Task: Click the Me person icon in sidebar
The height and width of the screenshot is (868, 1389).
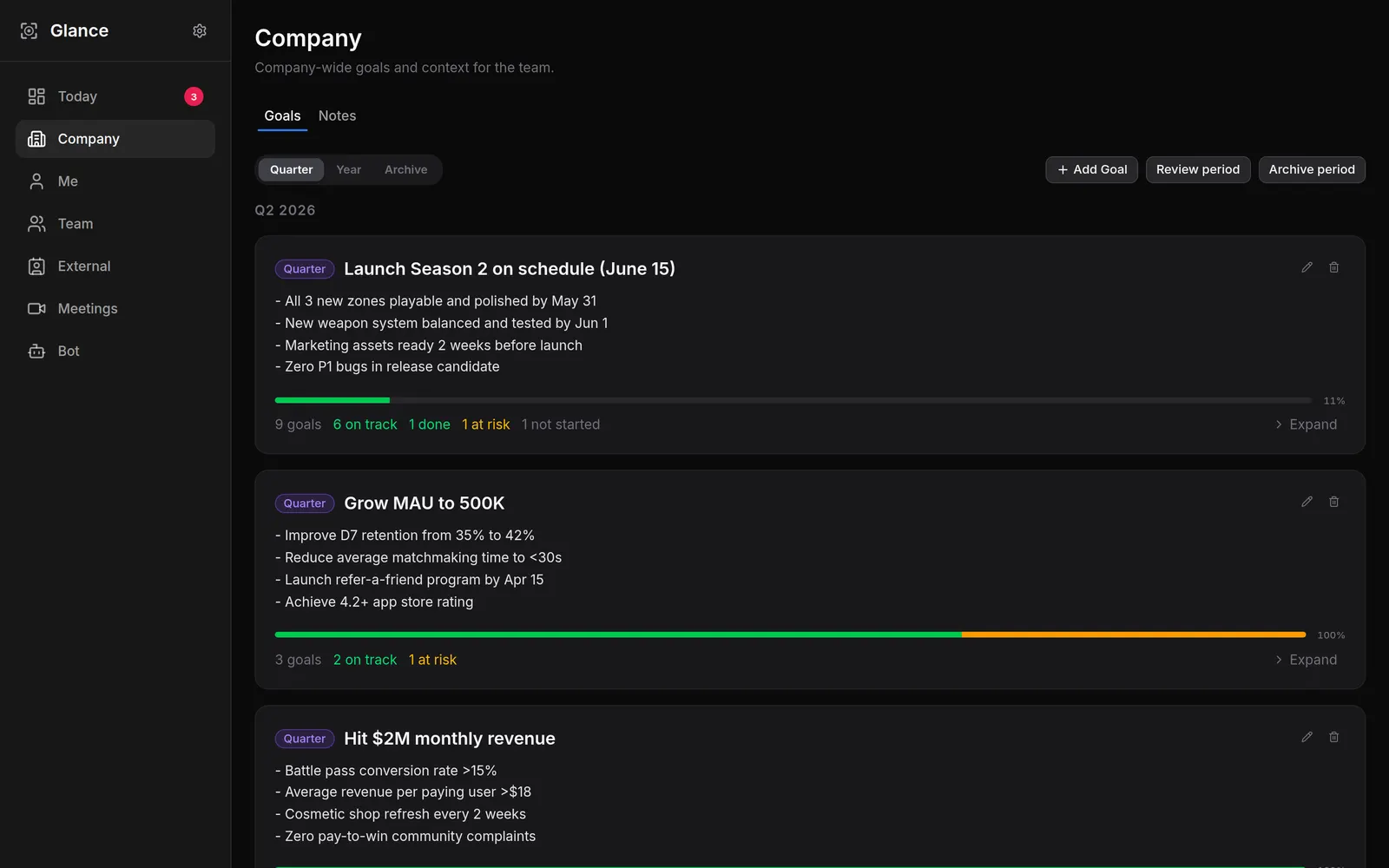Action: [36, 181]
